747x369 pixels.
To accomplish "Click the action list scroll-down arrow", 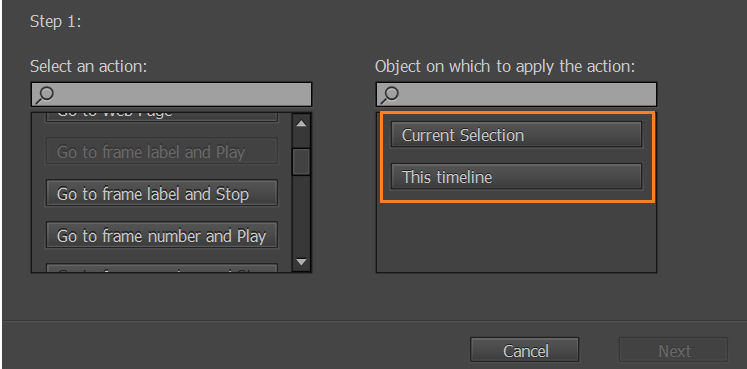I will point(301,261).
